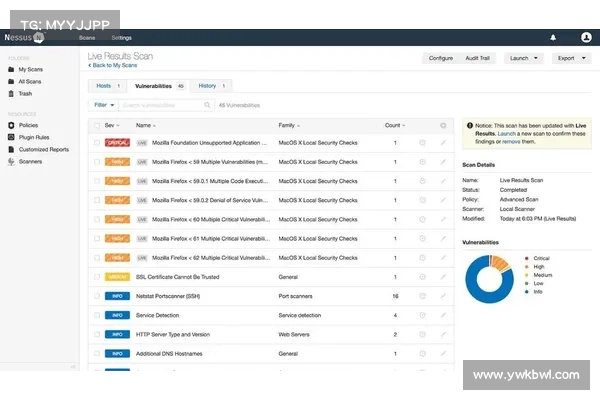Image resolution: width=600 pixels, height=400 pixels.
Task: Check the Firefox < 59.0.1 Code Execution row
Action: (x=97, y=181)
